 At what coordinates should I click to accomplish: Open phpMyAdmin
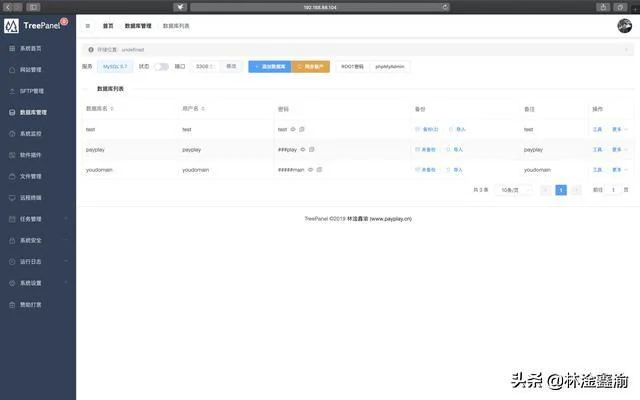pyautogui.click(x=390, y=67)
